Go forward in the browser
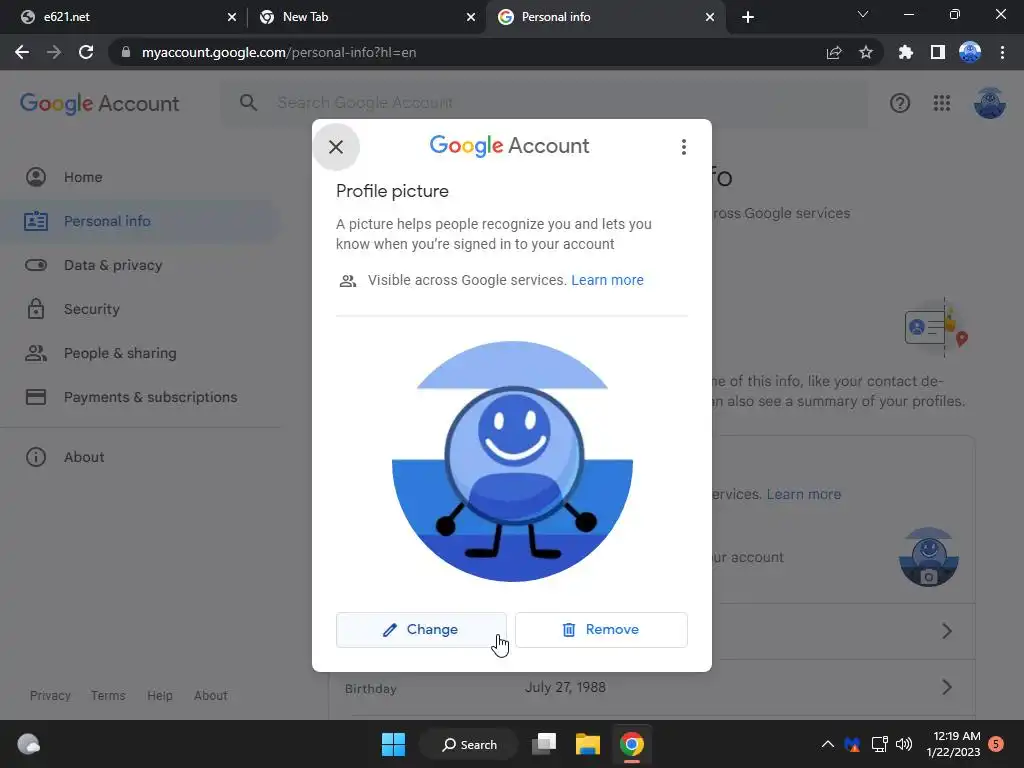Image resolution: width=1024 pixels, height=768 pixels. (54, 52)
